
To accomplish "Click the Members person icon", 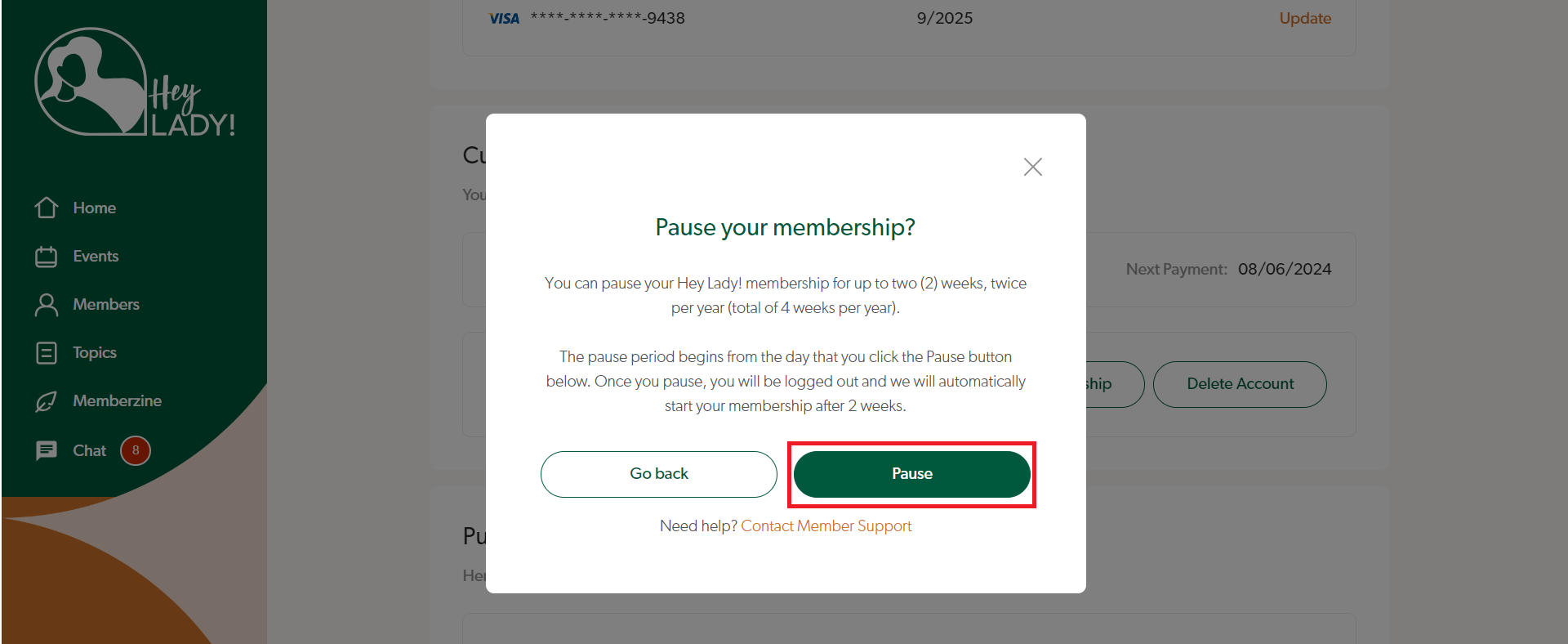I will pos(47,305).
